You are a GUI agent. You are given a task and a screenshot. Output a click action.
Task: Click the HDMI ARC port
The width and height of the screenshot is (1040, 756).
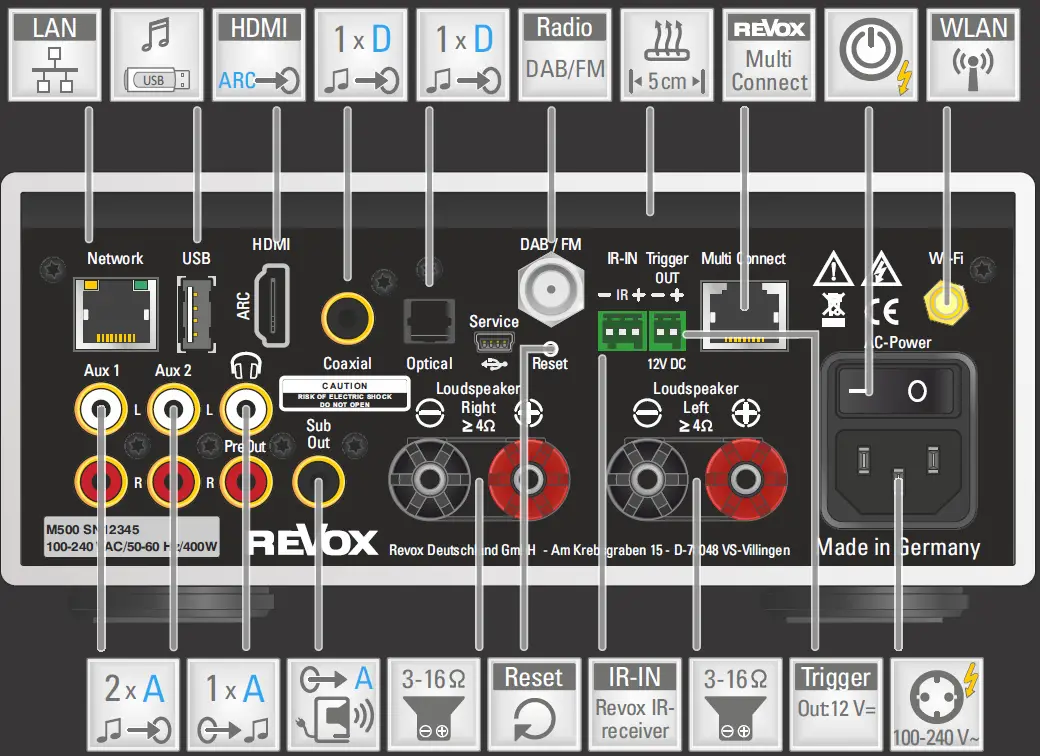tap(272, 305)
